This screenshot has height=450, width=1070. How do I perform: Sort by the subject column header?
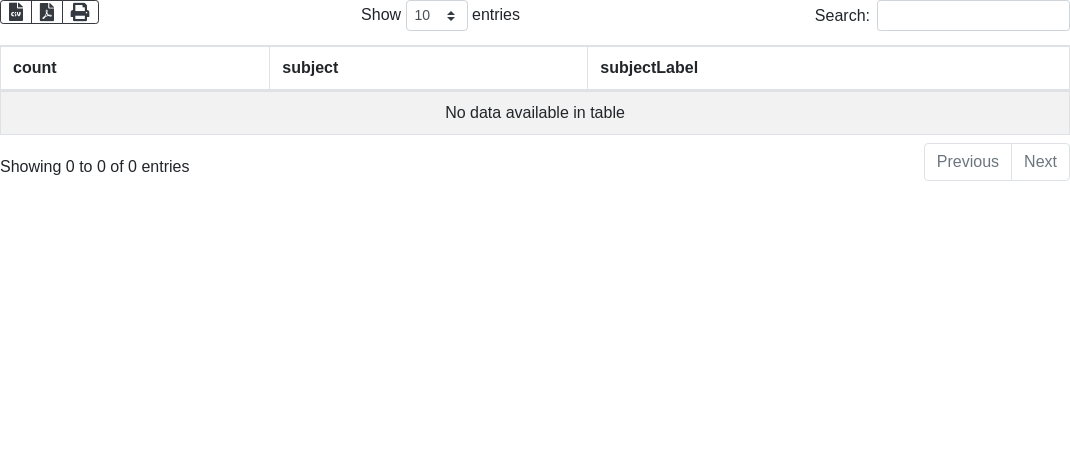(428, 68)
